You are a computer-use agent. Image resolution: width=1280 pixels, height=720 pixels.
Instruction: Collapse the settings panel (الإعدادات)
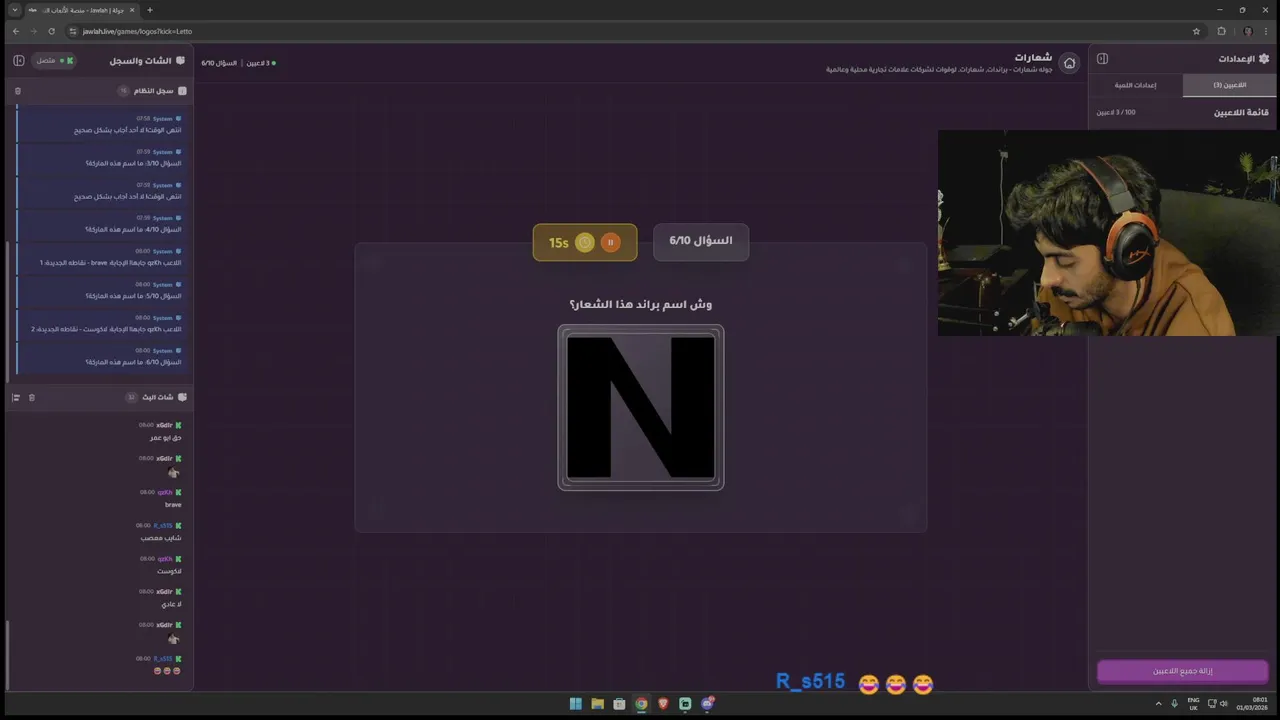tap(1102, 59)
